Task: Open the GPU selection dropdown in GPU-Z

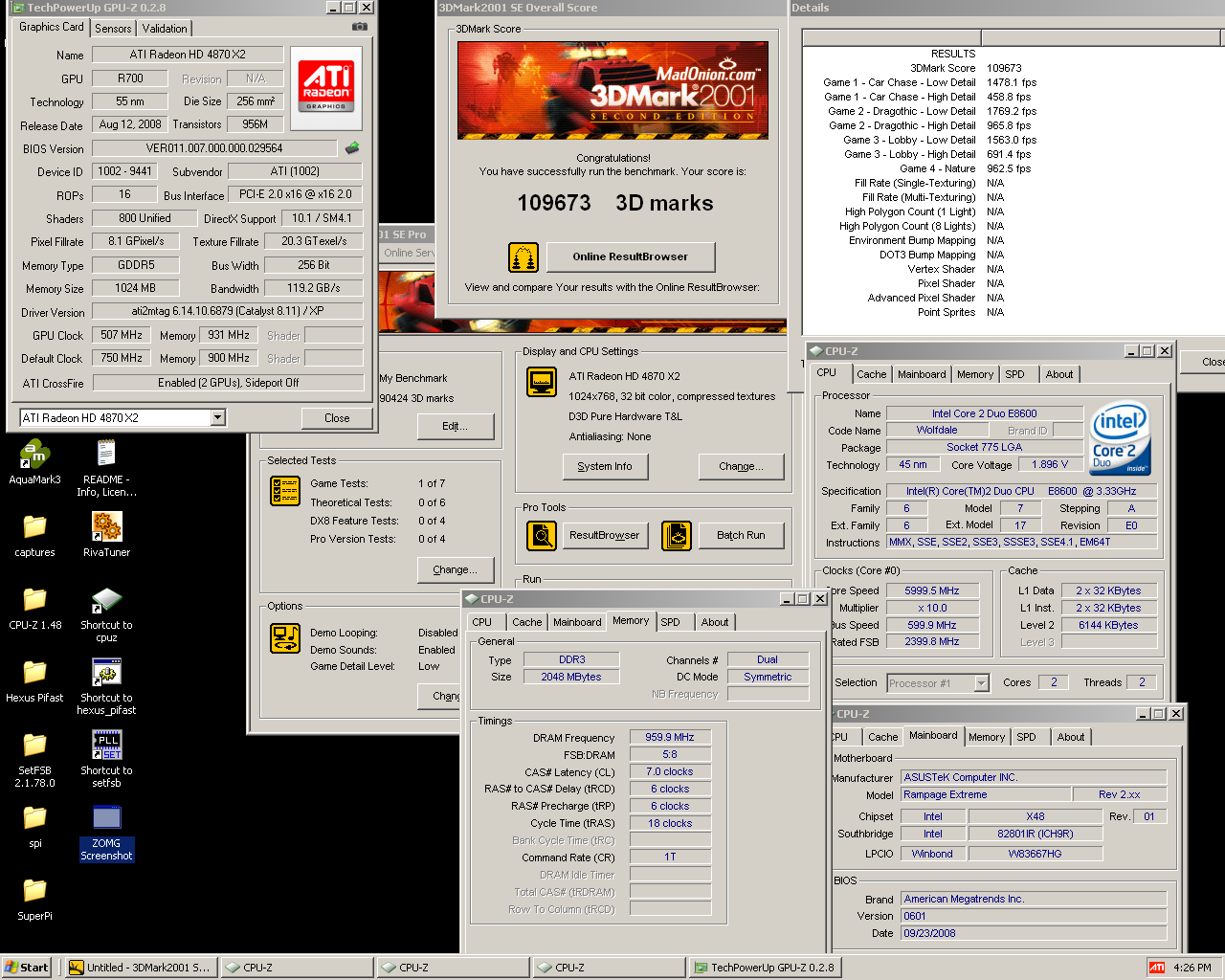Action: click(218, 417)
